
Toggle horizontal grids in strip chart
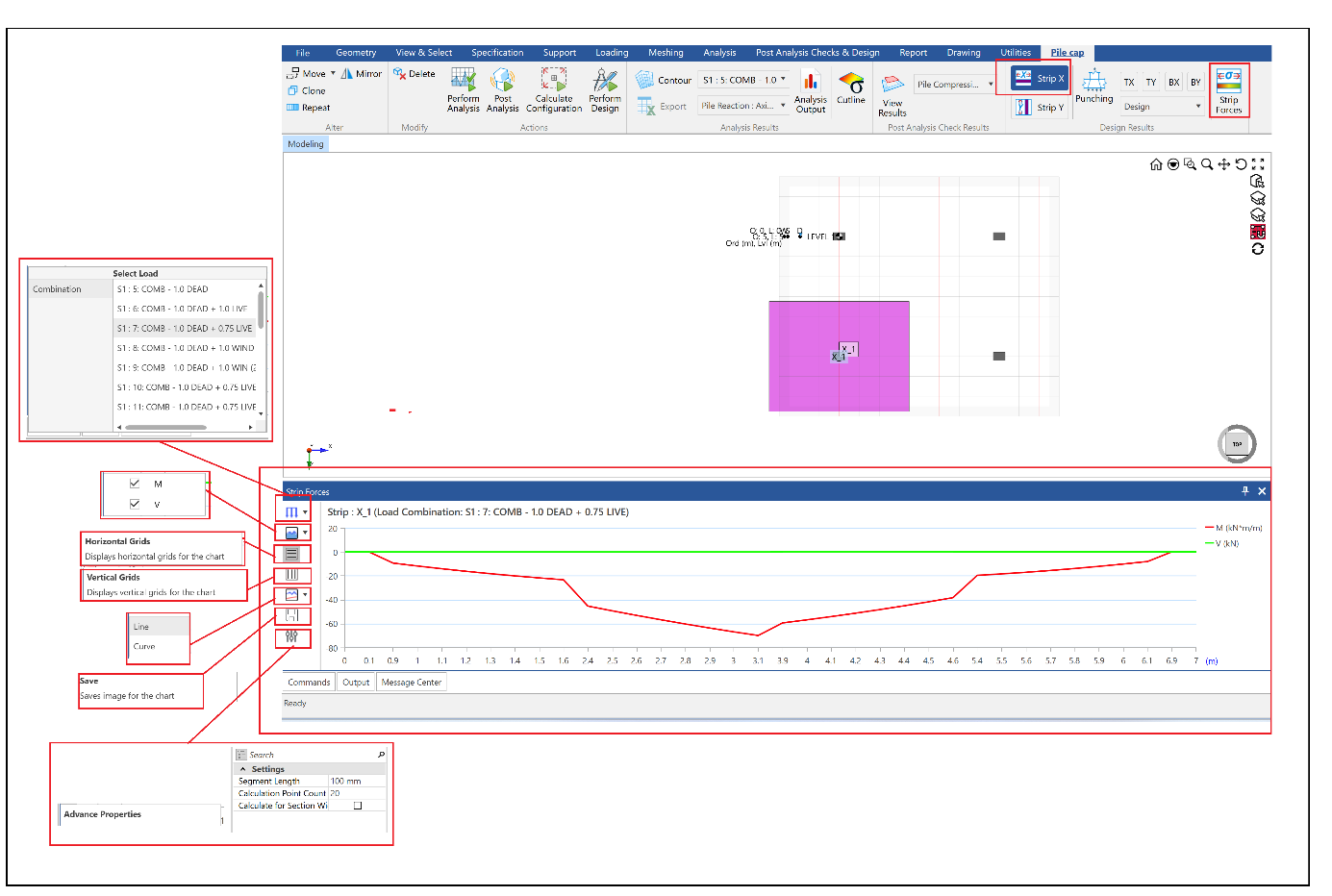point(291,554)
